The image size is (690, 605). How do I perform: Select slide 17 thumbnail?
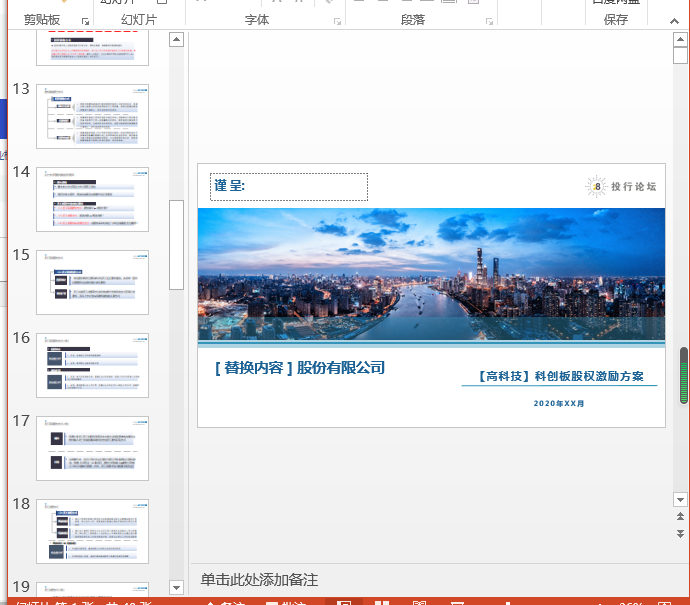click(92, 448)
